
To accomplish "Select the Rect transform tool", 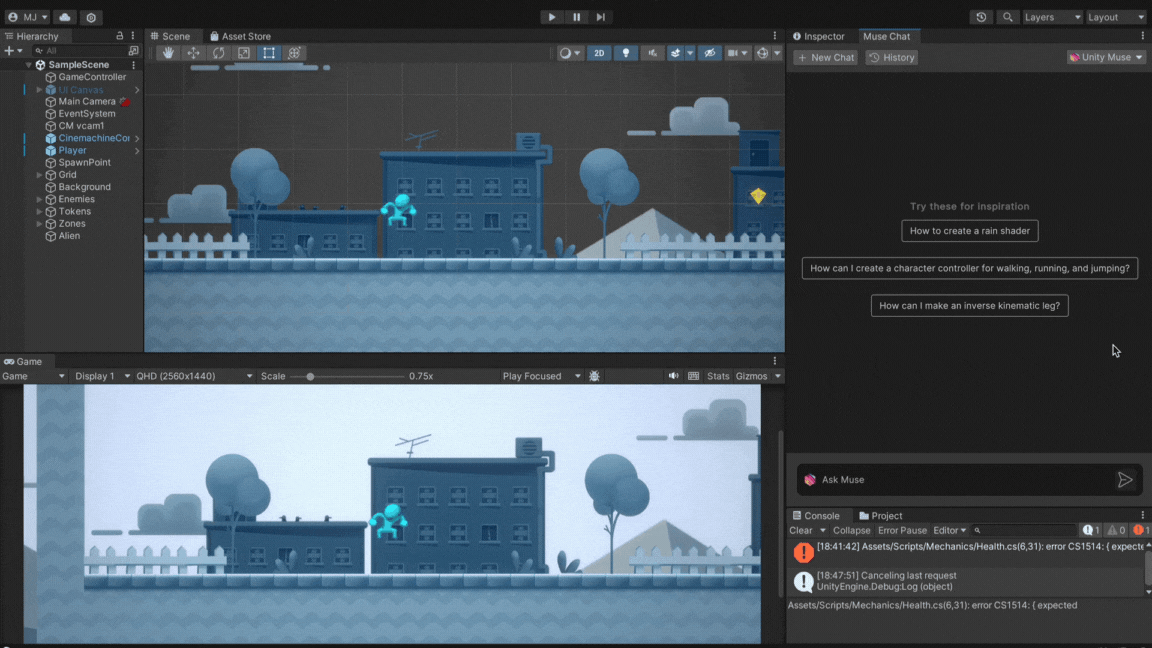I will (269, 53).
